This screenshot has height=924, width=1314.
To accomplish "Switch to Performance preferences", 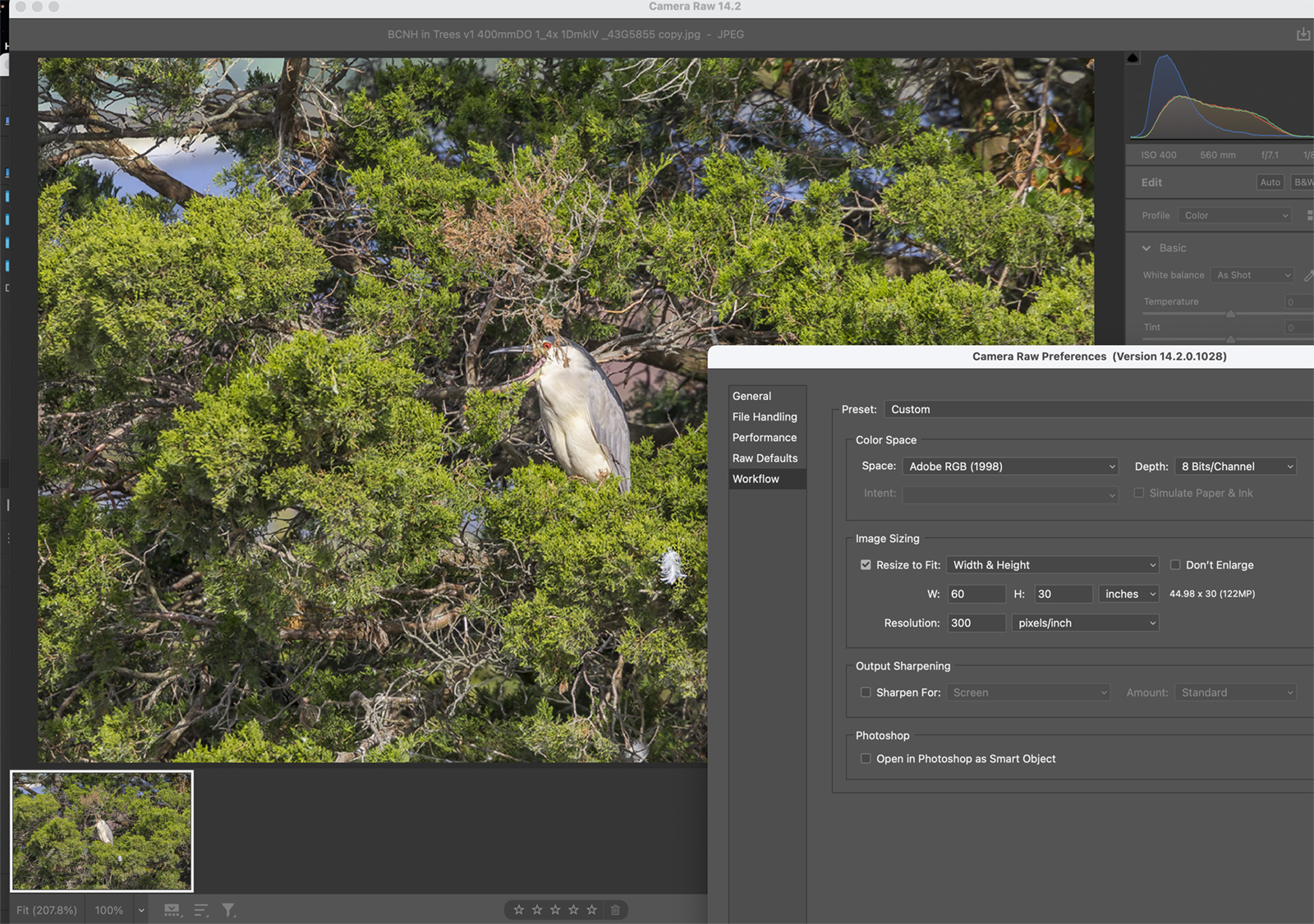I will (764, 438).
